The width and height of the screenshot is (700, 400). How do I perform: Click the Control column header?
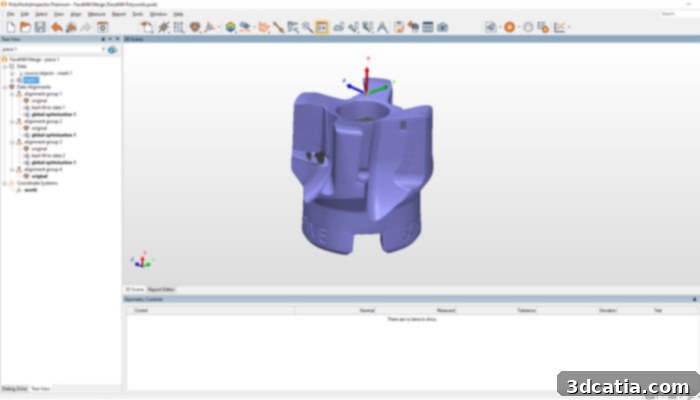coord(210,310)
